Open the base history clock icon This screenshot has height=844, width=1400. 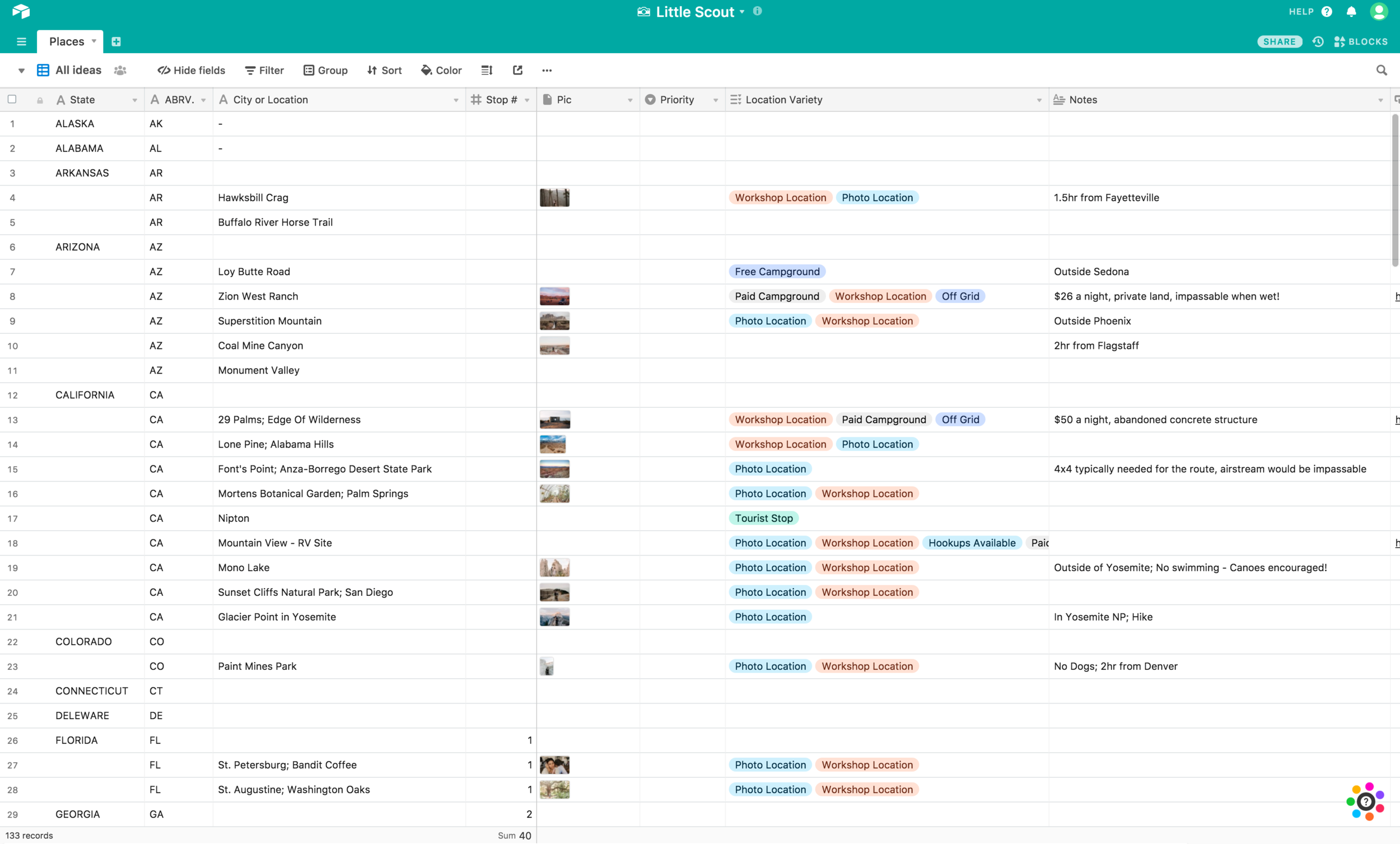click(x=1318, y=41)
